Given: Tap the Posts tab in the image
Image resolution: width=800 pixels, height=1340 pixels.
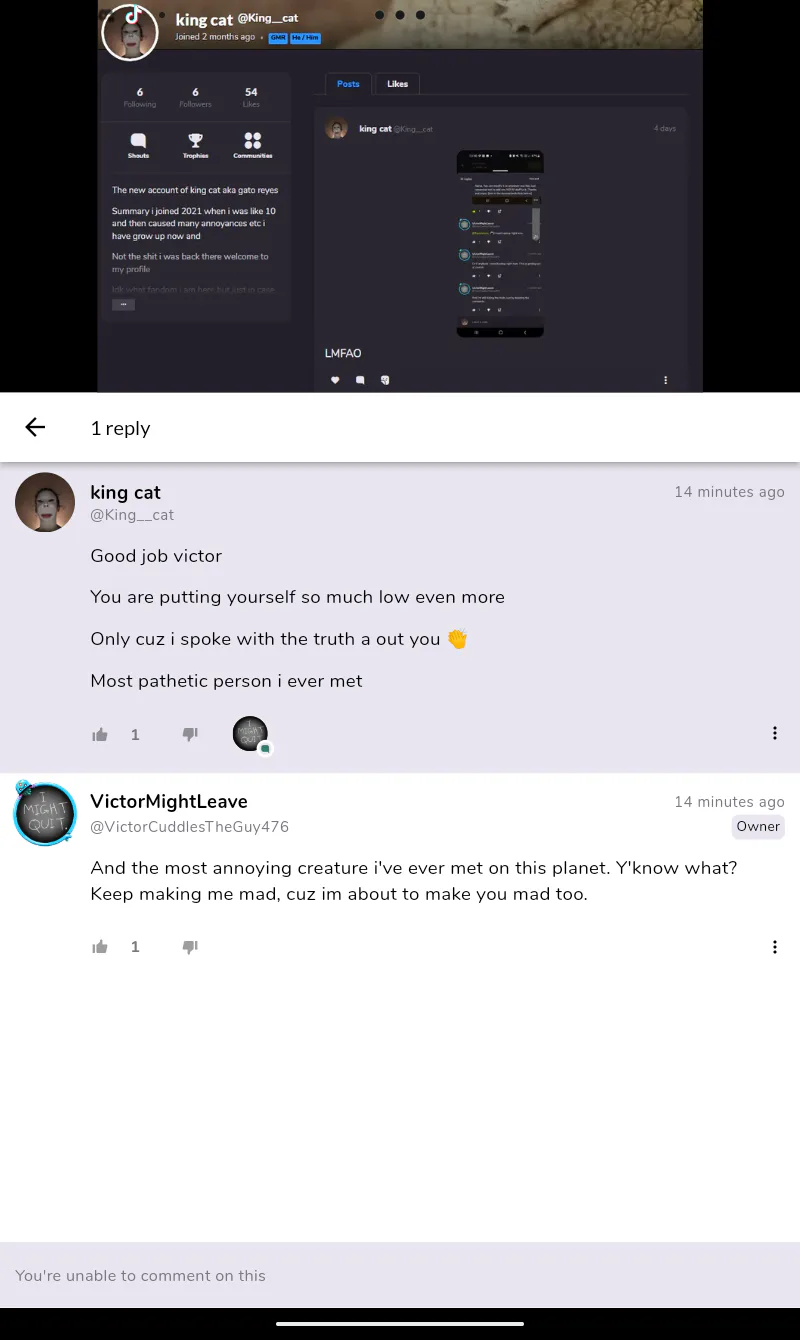Looking at the screenshot, I should click(x=348, y=84).
